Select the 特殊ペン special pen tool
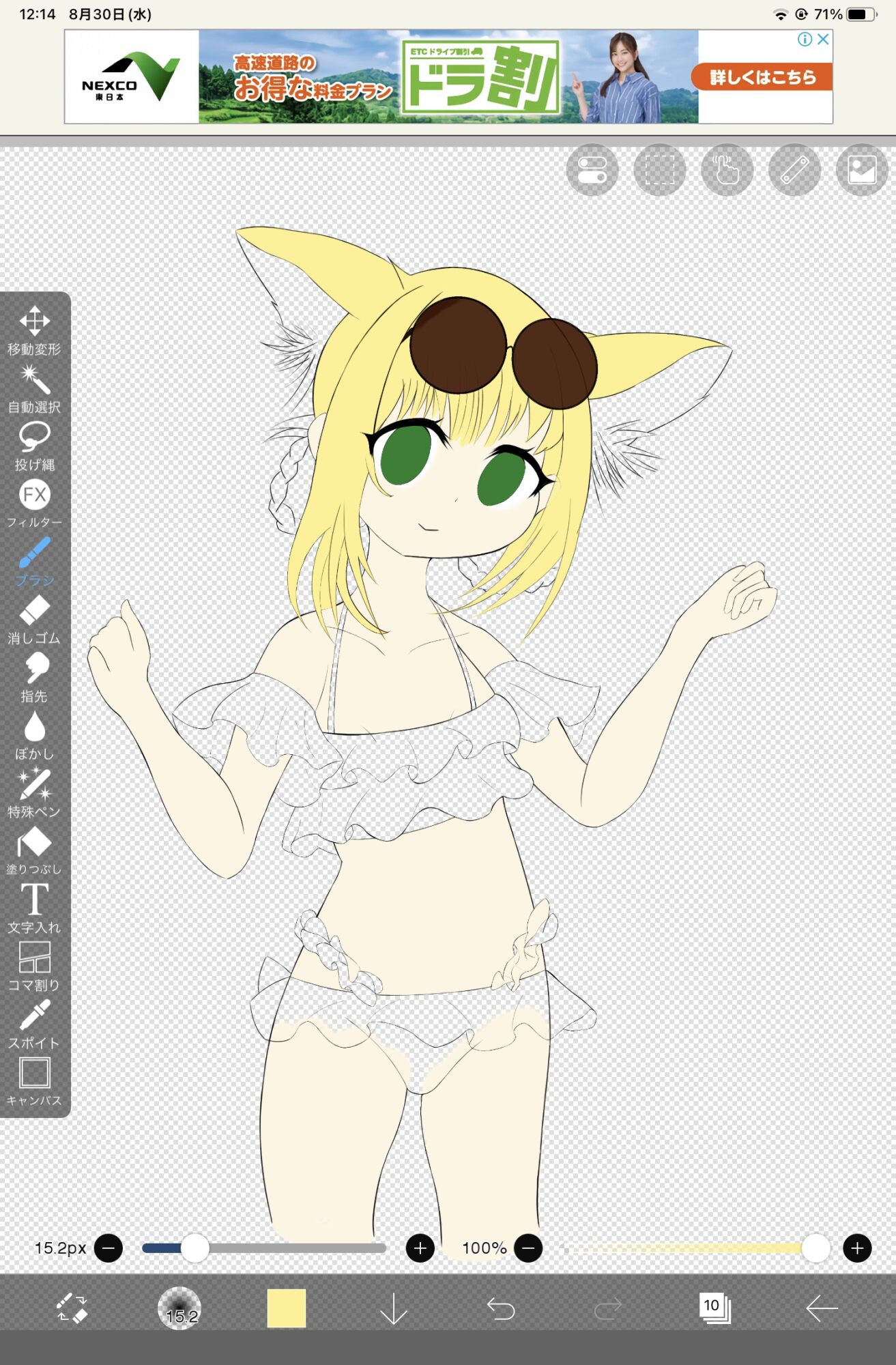This screenshot has width=896, height=1365. pos(34,792)
